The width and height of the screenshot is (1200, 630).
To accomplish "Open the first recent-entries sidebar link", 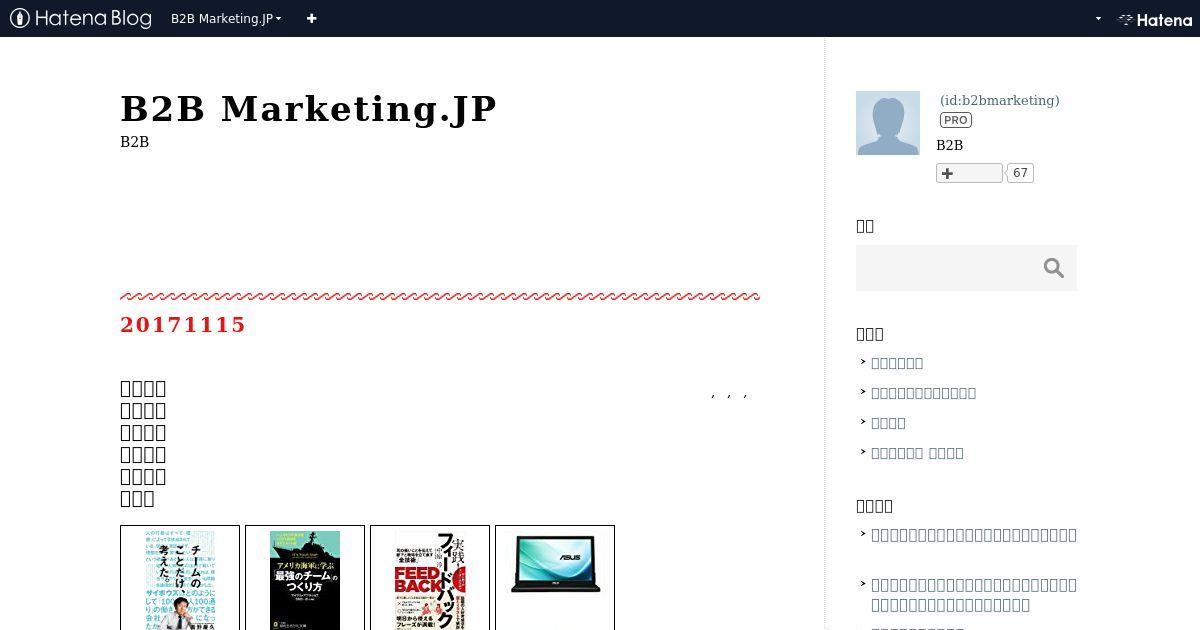I will tap(974, 535).
